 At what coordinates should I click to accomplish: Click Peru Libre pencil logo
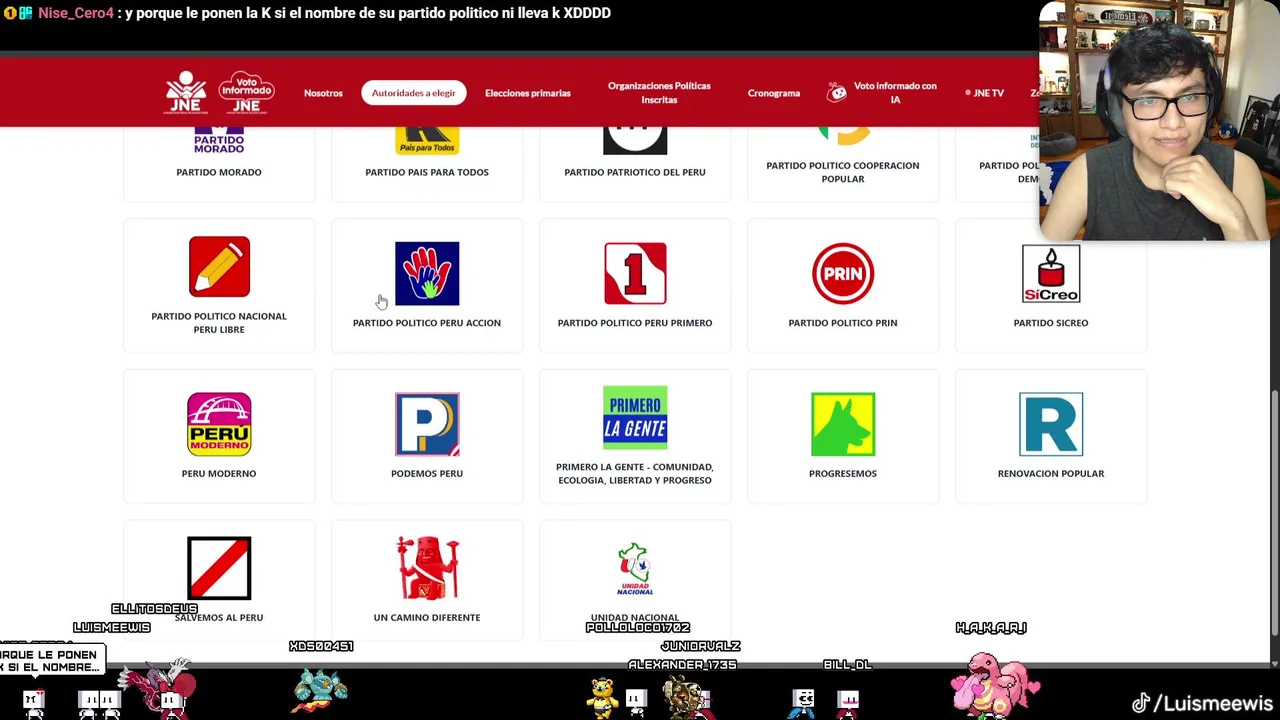click(219, 267)
